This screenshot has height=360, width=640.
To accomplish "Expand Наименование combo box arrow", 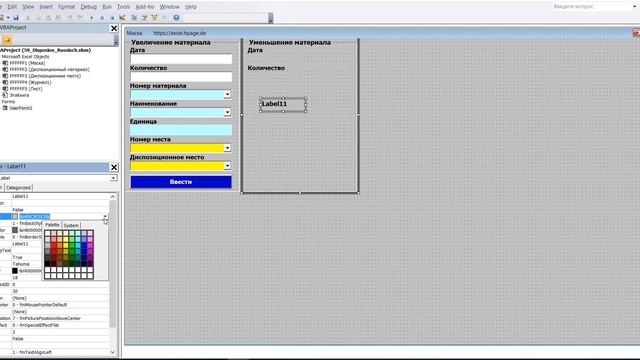I will click(227, 112).
